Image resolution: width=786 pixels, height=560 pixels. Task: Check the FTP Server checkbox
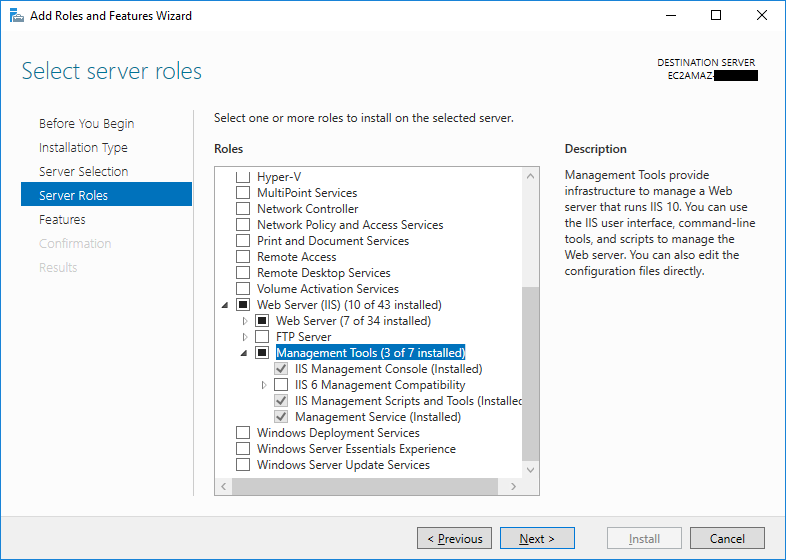tap(262, 337)
